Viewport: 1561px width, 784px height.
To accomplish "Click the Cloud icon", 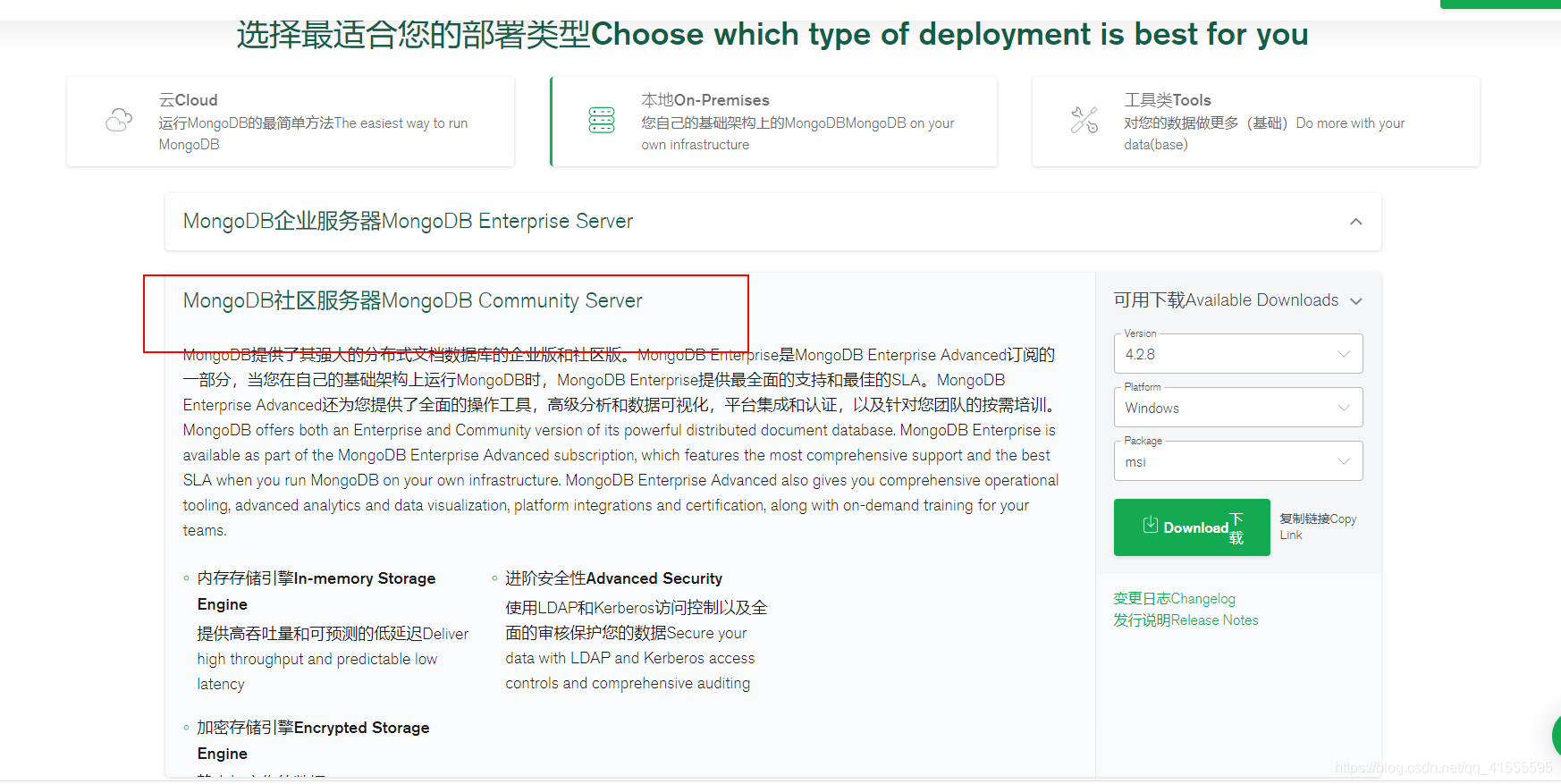I will pyautogui.click(x=119, y=120).
